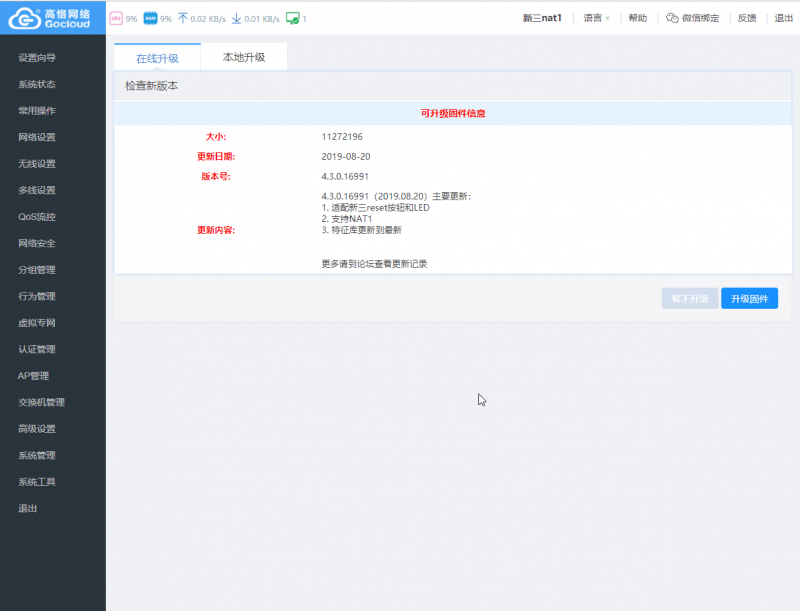Click 退出 in the top bar

tap(784, 18)
